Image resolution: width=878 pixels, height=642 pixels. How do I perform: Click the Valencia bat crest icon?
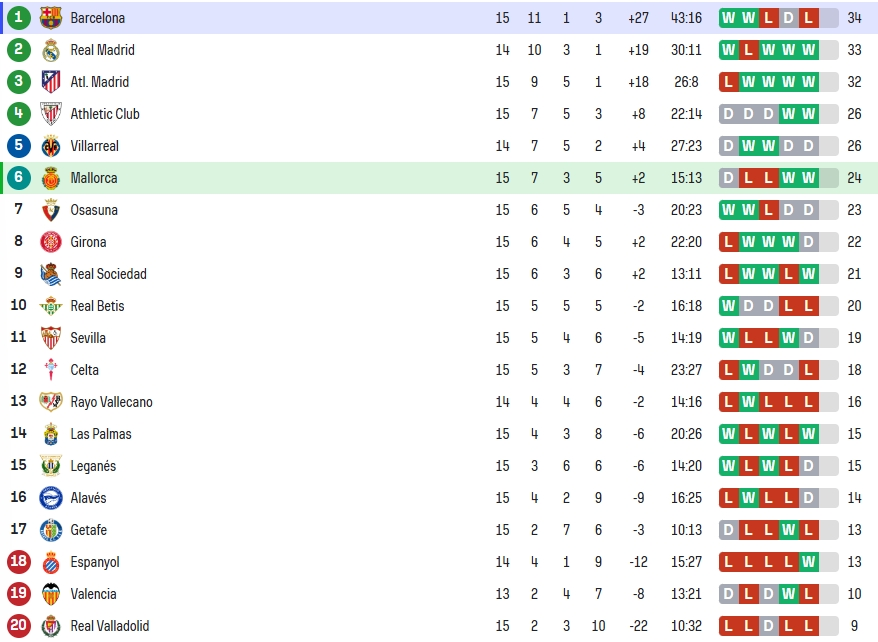coord(50,594)
